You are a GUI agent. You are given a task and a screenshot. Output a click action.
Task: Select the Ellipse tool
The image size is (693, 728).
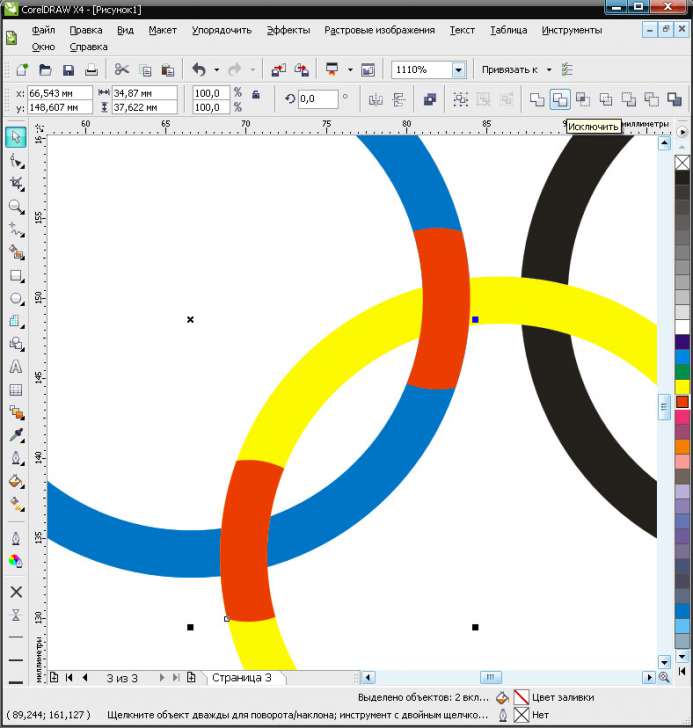[x=16, y=298]
